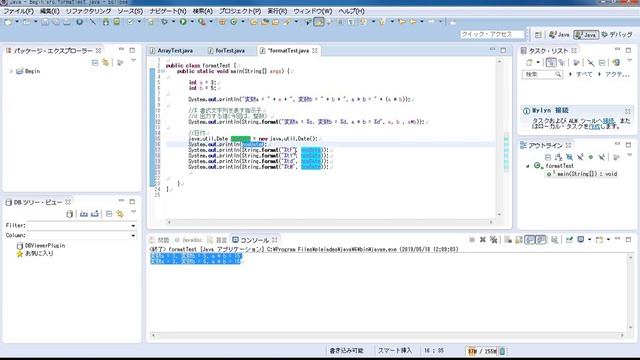Click Focus on Workweek icon in Task List
640x360 pixels.
click(x=576, y=62)
